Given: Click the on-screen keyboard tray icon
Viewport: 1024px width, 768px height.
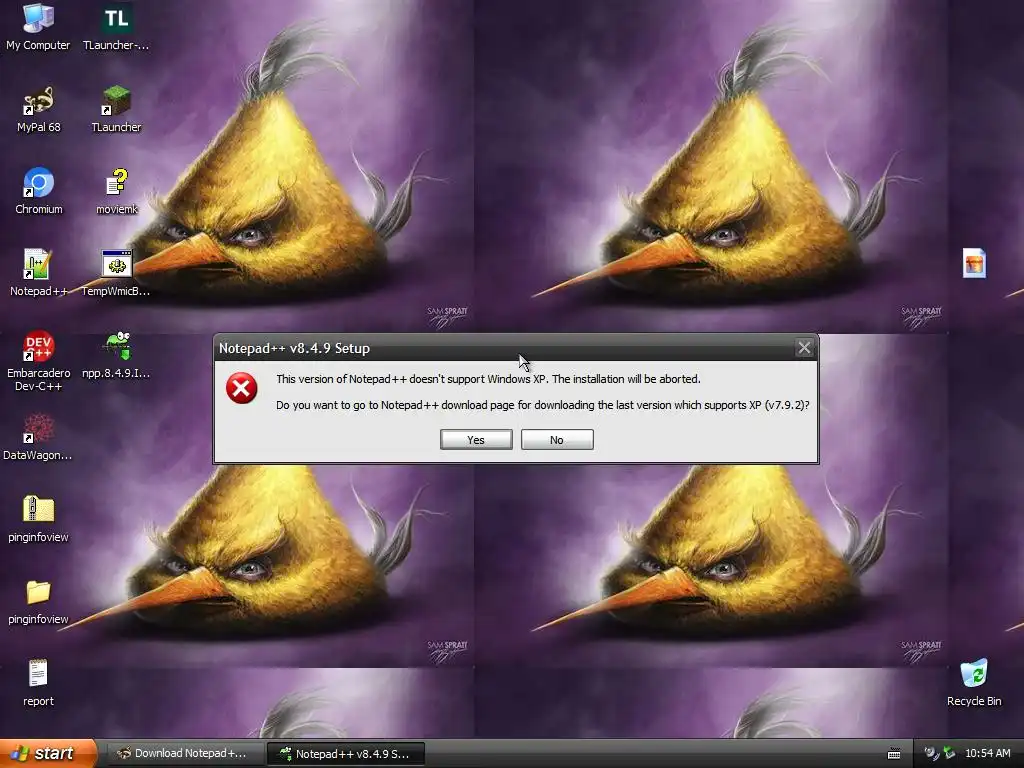Looking at the screenshot, I should tap(894, 754).
